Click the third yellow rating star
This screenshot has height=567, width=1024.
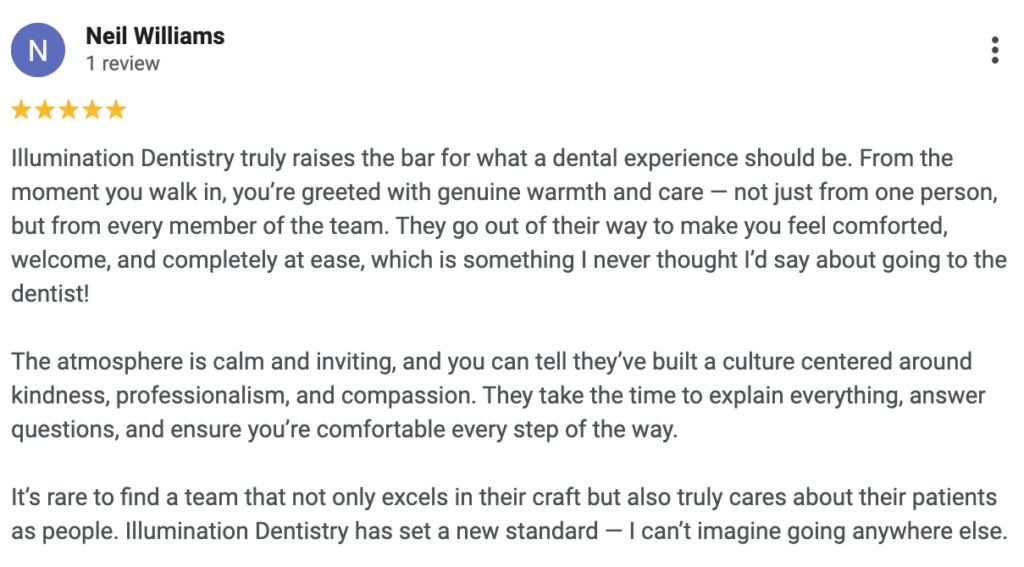point(68,110)
